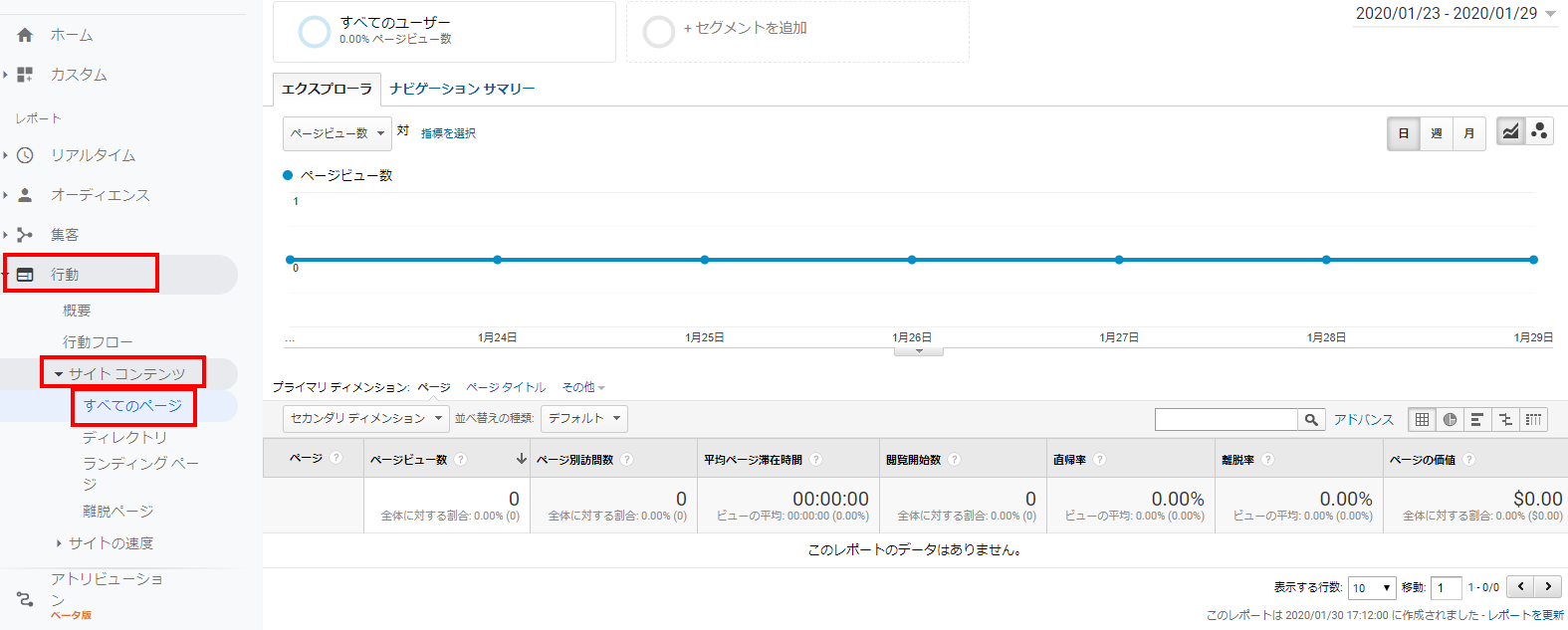Viewport: 1568px width, 630px height.
Task: Go to the next table page arrow
Action: pyautogui.click(x=1548, y=587)
